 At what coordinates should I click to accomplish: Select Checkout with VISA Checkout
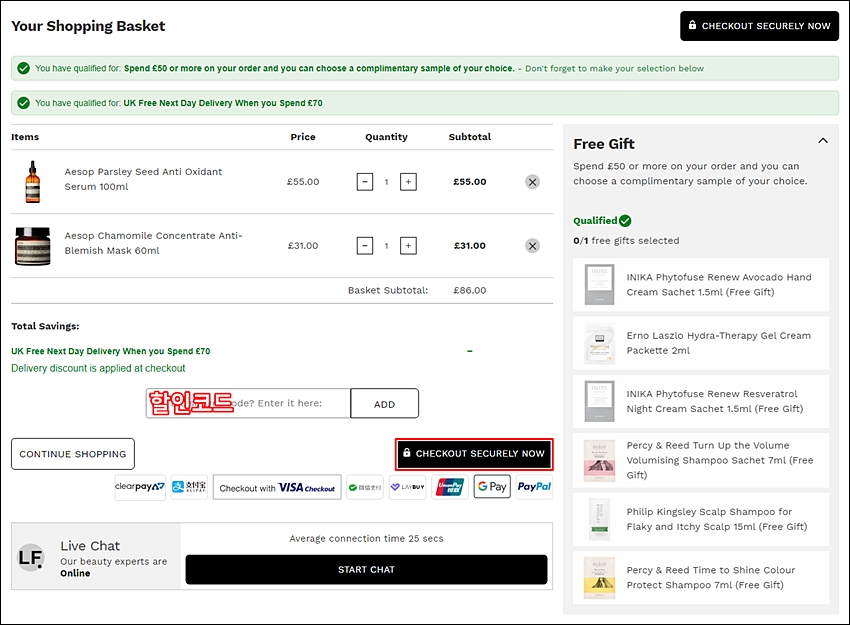tap(277, 487)
